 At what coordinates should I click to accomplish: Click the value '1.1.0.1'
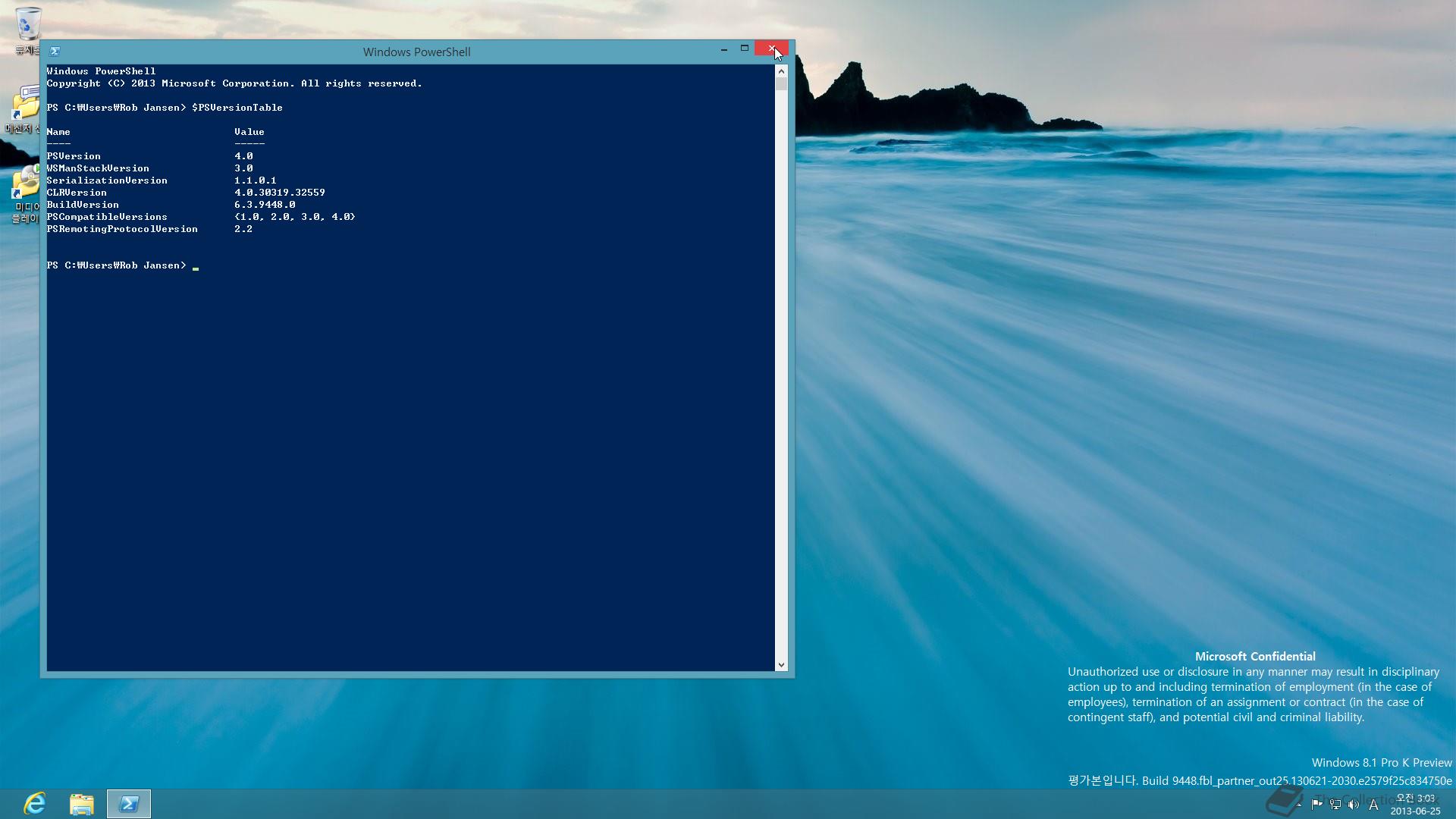(x=256, y=180)
